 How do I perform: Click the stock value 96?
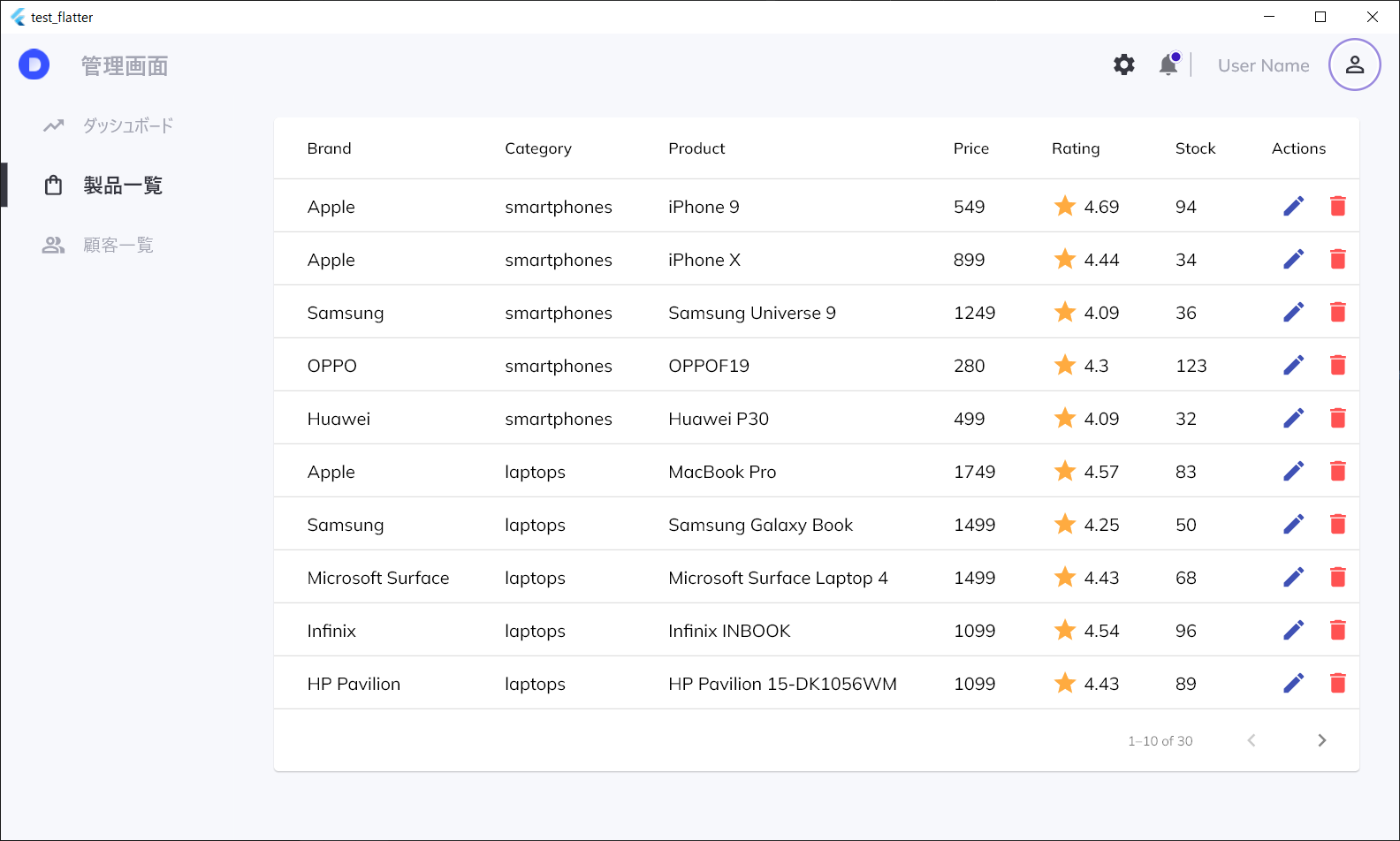point(1185,631)
